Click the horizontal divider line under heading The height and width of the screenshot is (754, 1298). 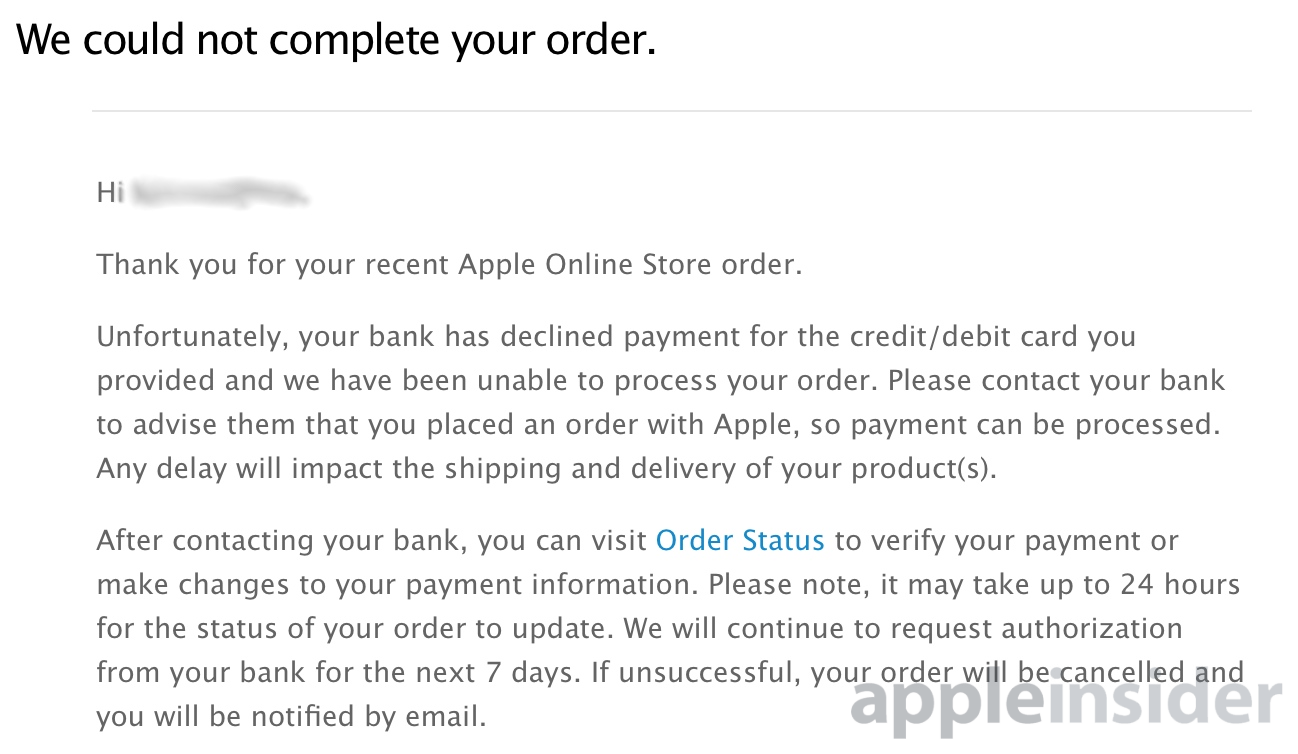671,110
